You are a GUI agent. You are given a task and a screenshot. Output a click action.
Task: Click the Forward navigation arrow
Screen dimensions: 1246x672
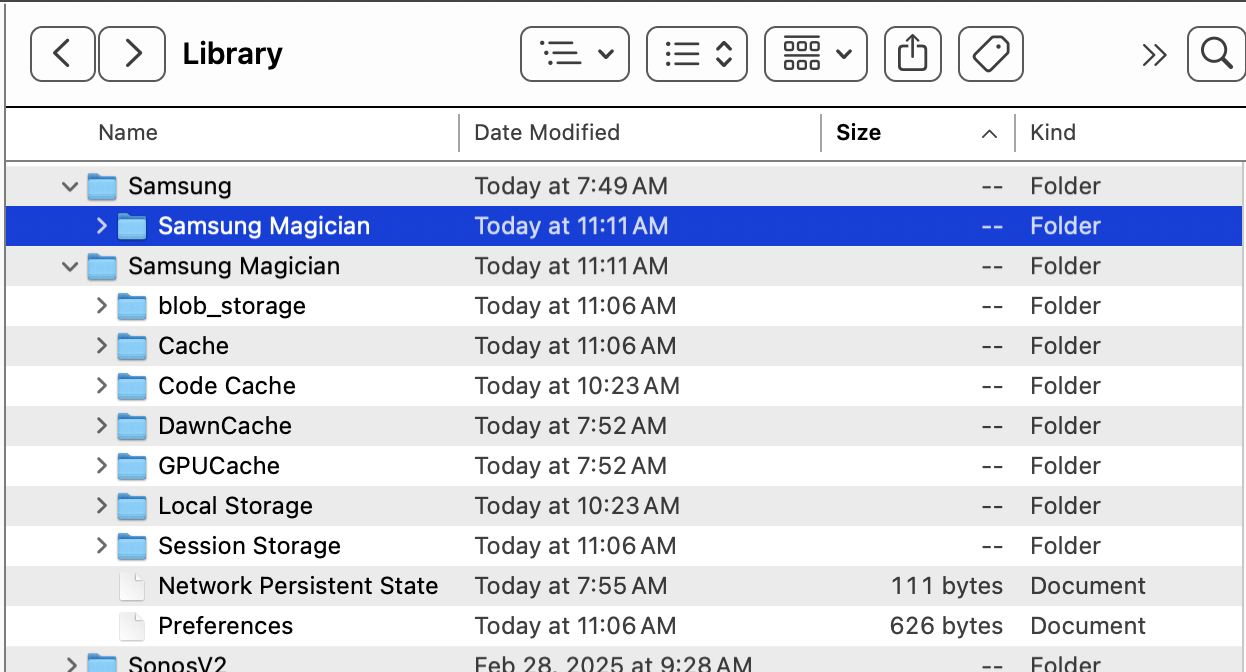(x=132, y=54)
